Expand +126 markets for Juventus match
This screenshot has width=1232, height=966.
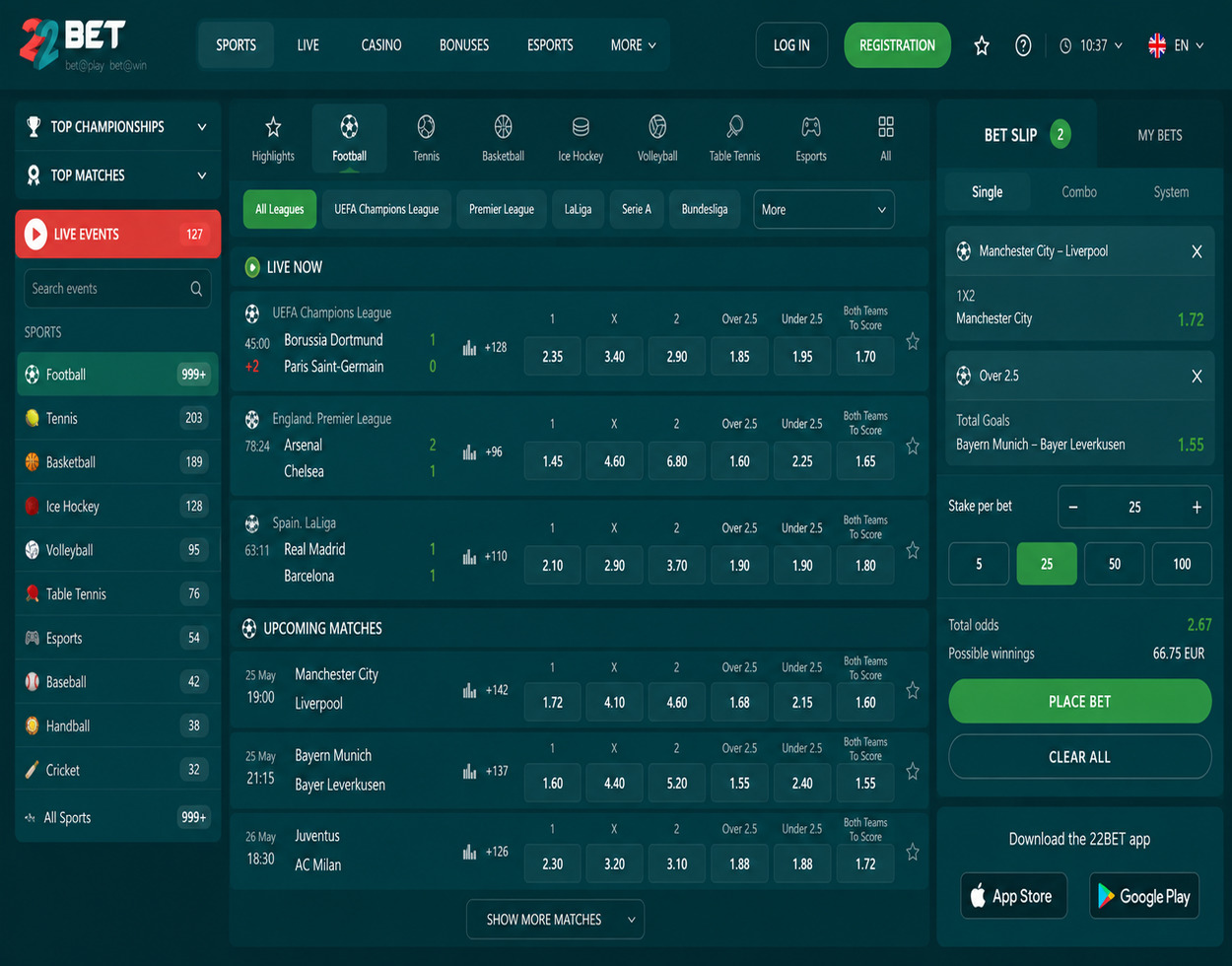tap(497, 852)
